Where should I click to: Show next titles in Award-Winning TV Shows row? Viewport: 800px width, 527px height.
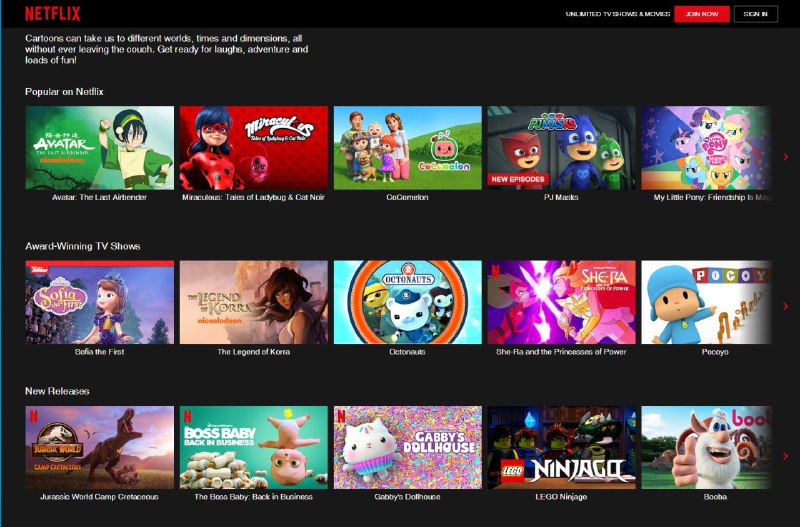coord(786,306)
